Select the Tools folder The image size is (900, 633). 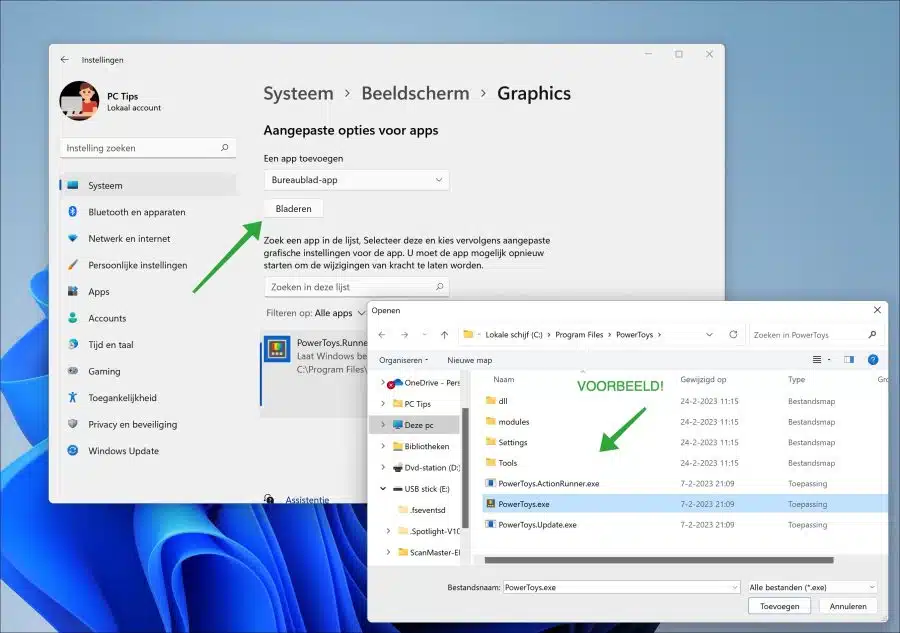[501, 463]
